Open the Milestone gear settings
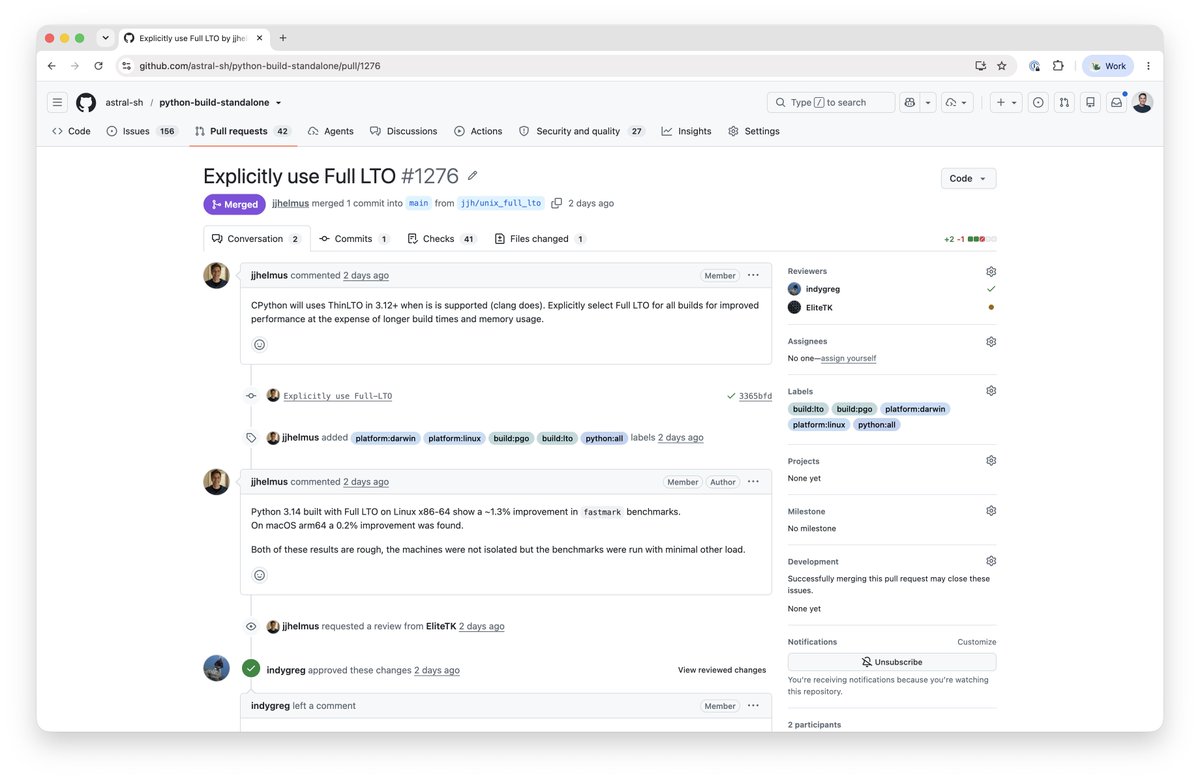The width and height of the screenshot is (1200, 780). 991,511
